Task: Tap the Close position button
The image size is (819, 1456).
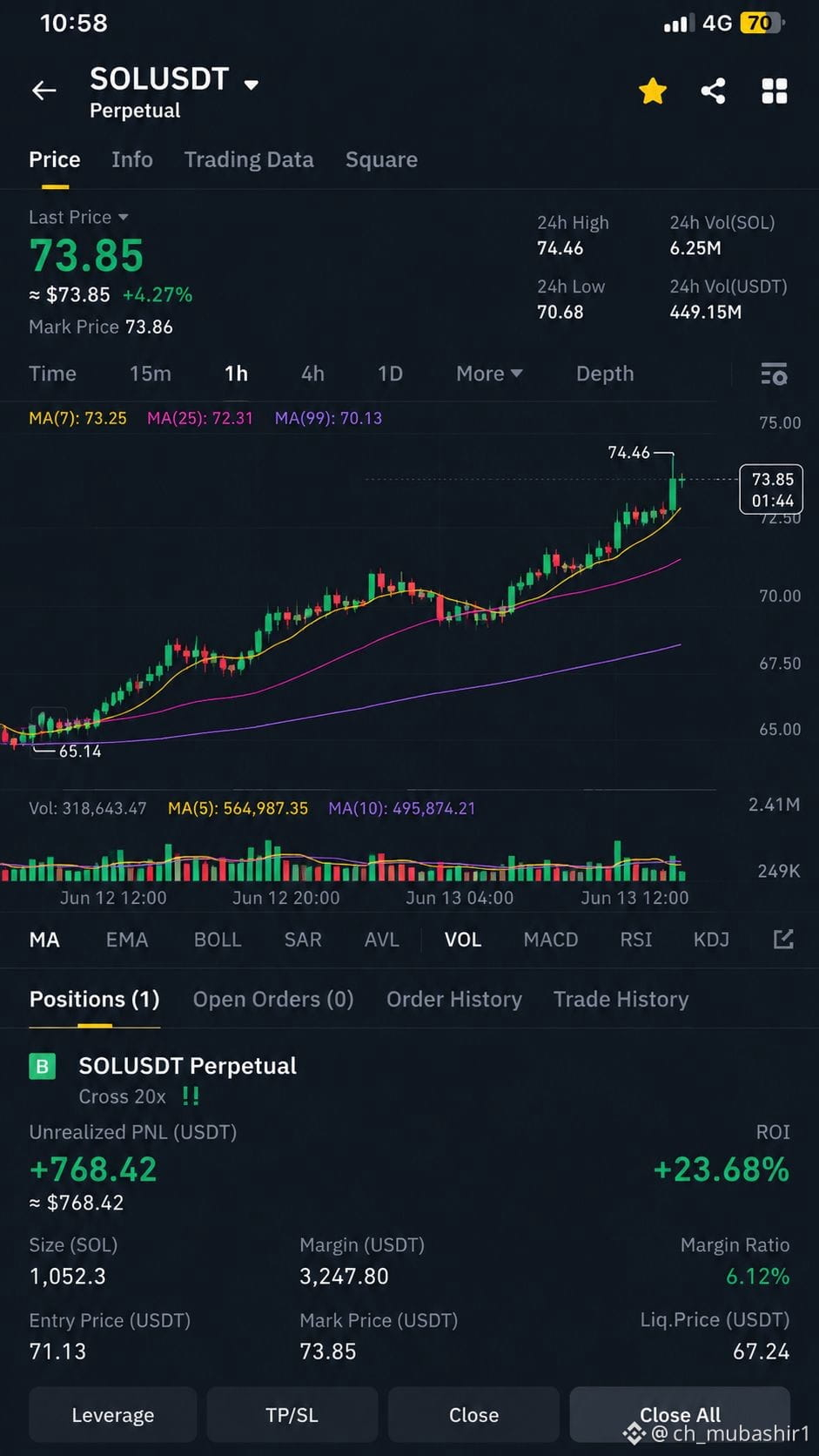Action: [473, 1415]
